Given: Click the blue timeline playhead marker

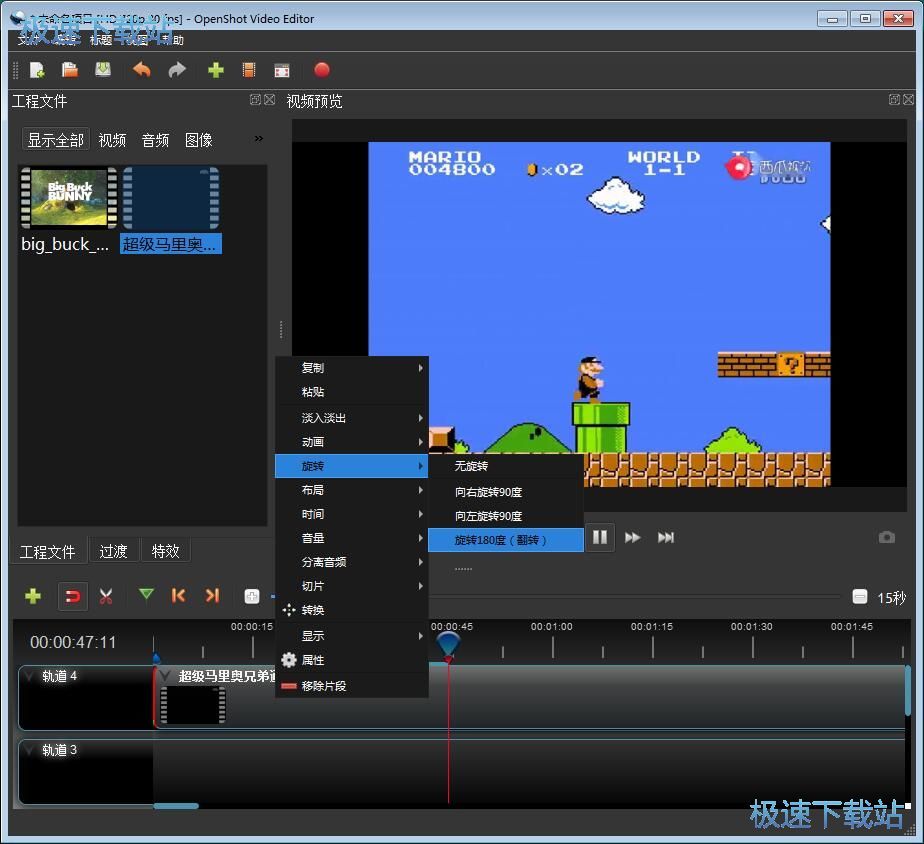Looking at the screenshot, I should click(448, 645).
